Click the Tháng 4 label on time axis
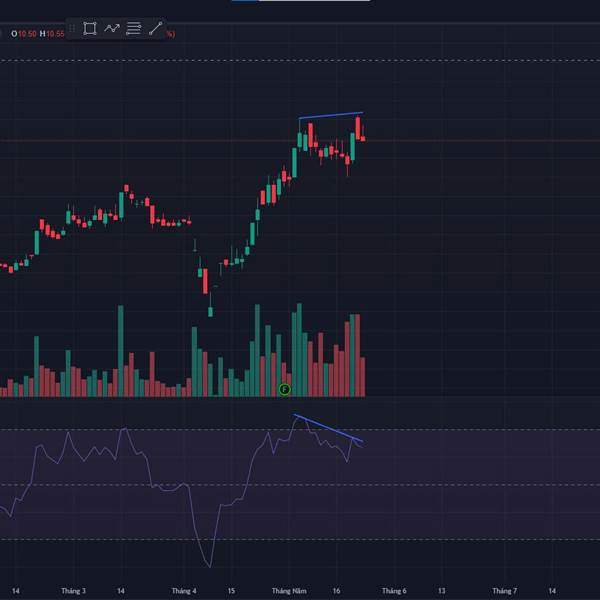Screen dimensions: 600x600 184,591
